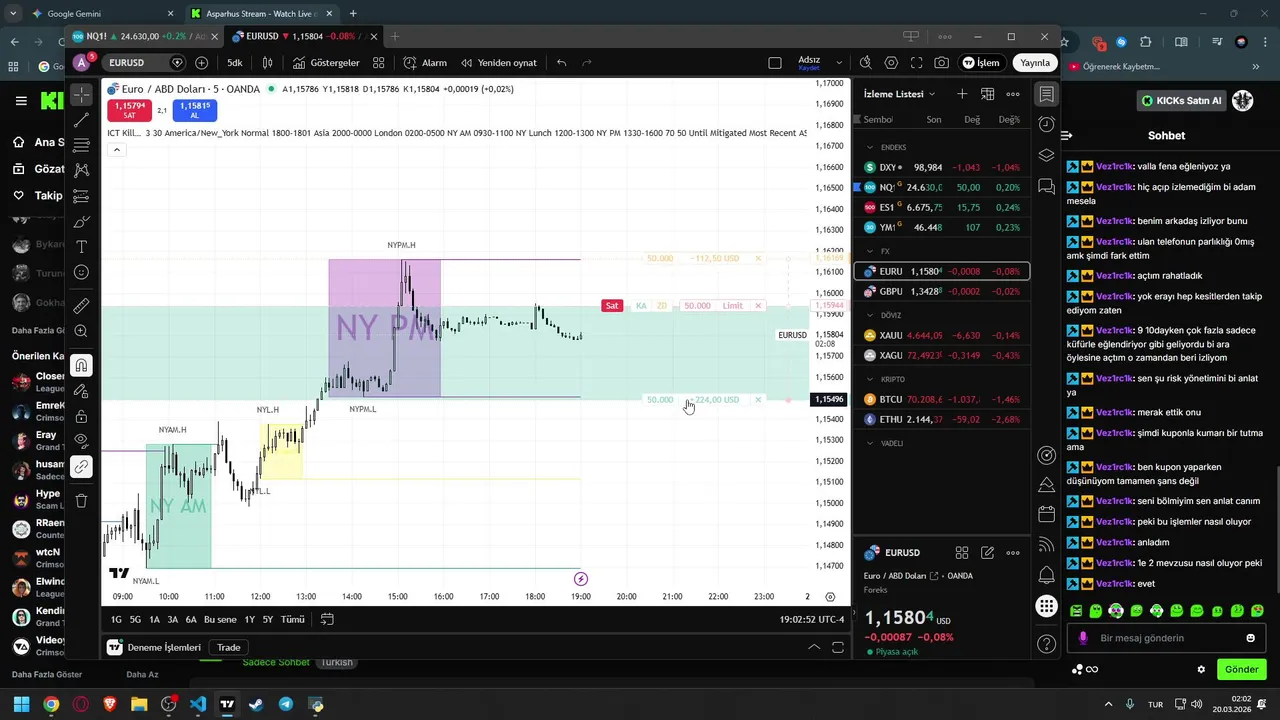The image size is (1280, 720).
Task: Open the alerts alarm-clock panel icon
Action: click(1046, 124)
